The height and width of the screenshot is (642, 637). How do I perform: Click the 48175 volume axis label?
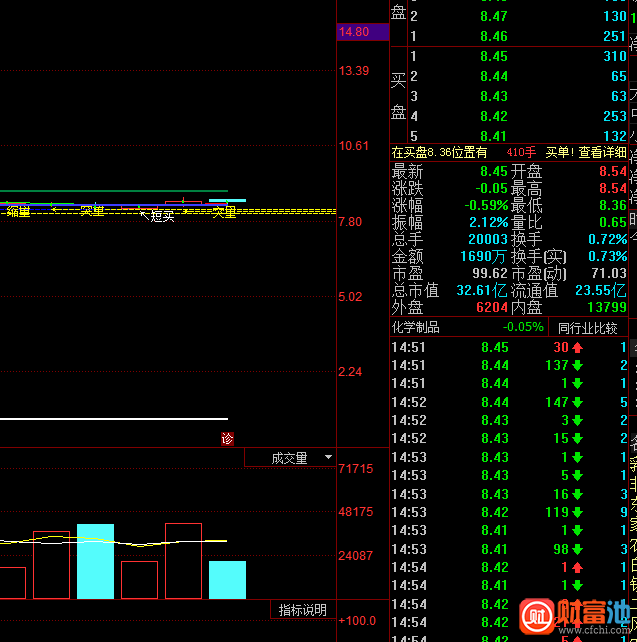tap(356, 512)
